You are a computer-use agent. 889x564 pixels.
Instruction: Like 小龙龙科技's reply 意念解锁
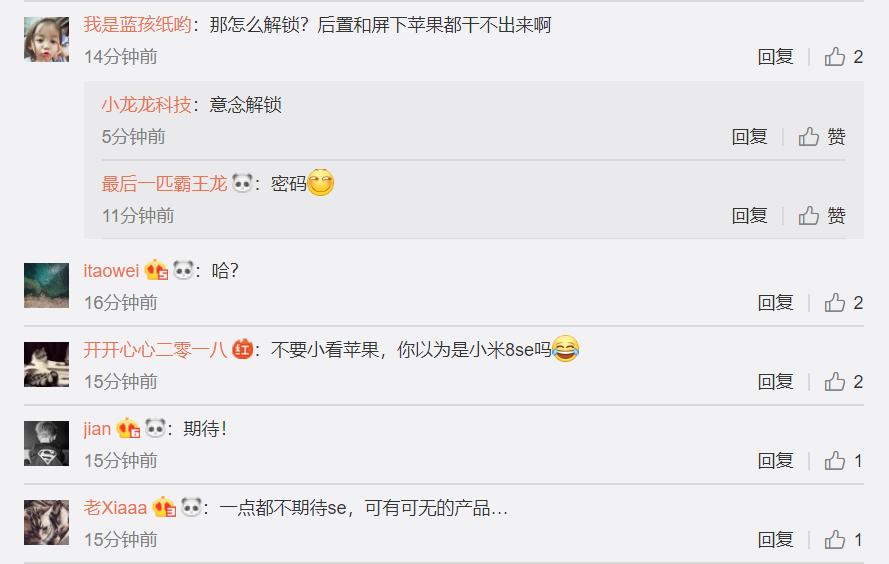[822, 137]
